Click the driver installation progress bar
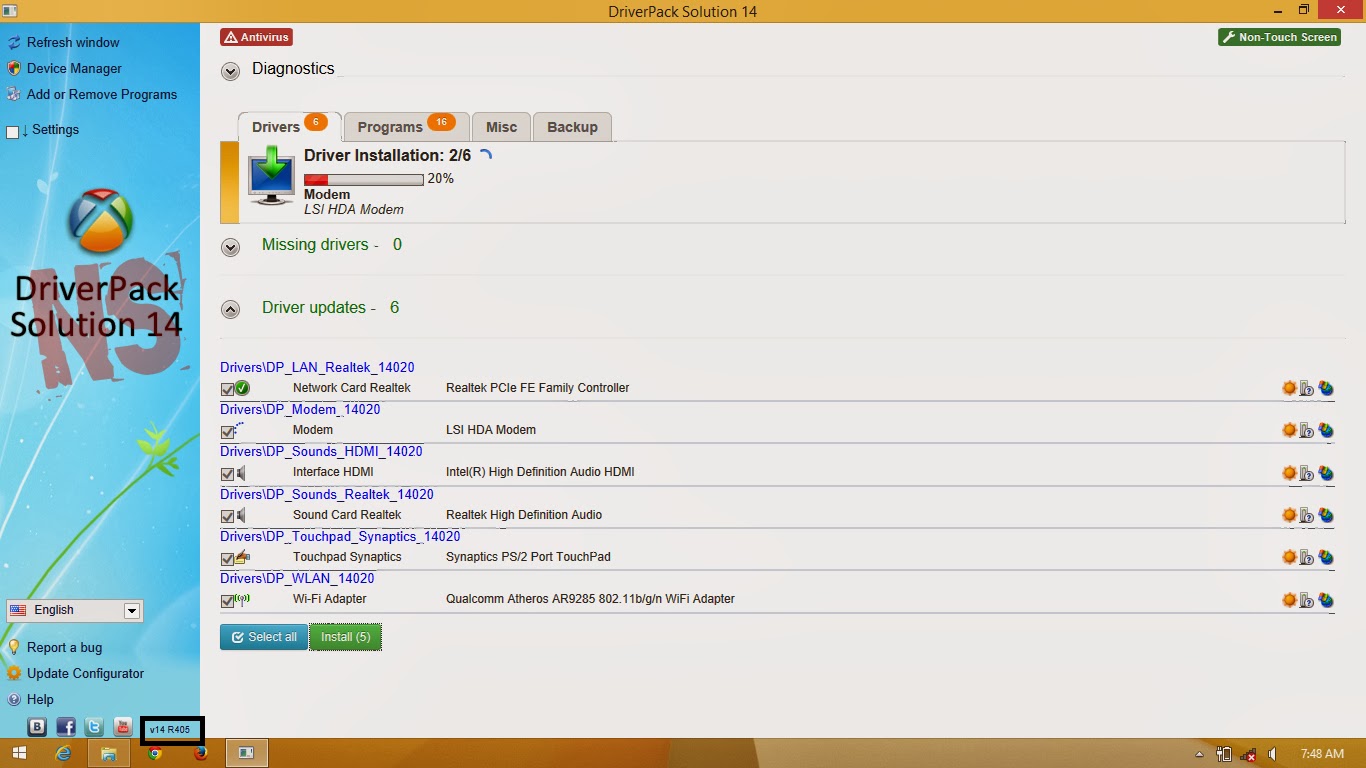Viewport: 1366px width, 768px height. point(363,179)
